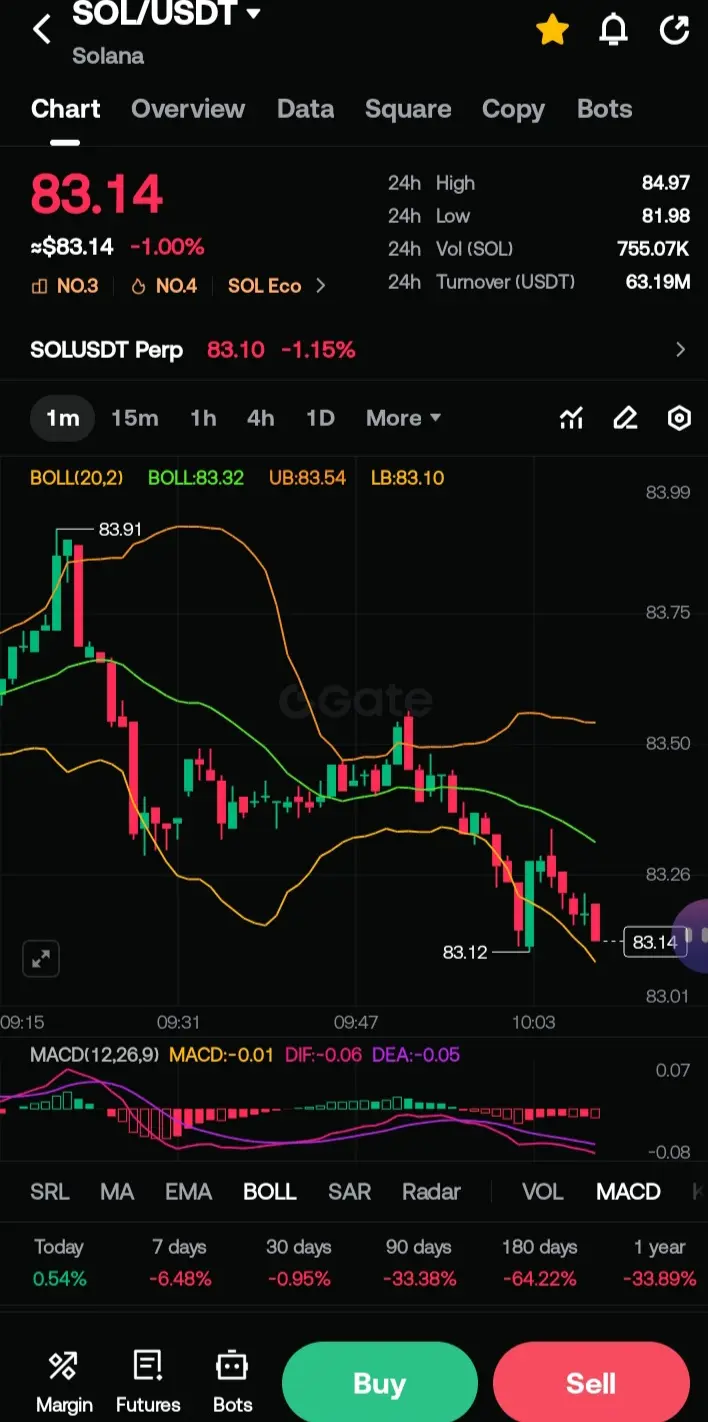
Task: Switch to the Bots tab
Action: pyautogui.click(x=605, y=109)
